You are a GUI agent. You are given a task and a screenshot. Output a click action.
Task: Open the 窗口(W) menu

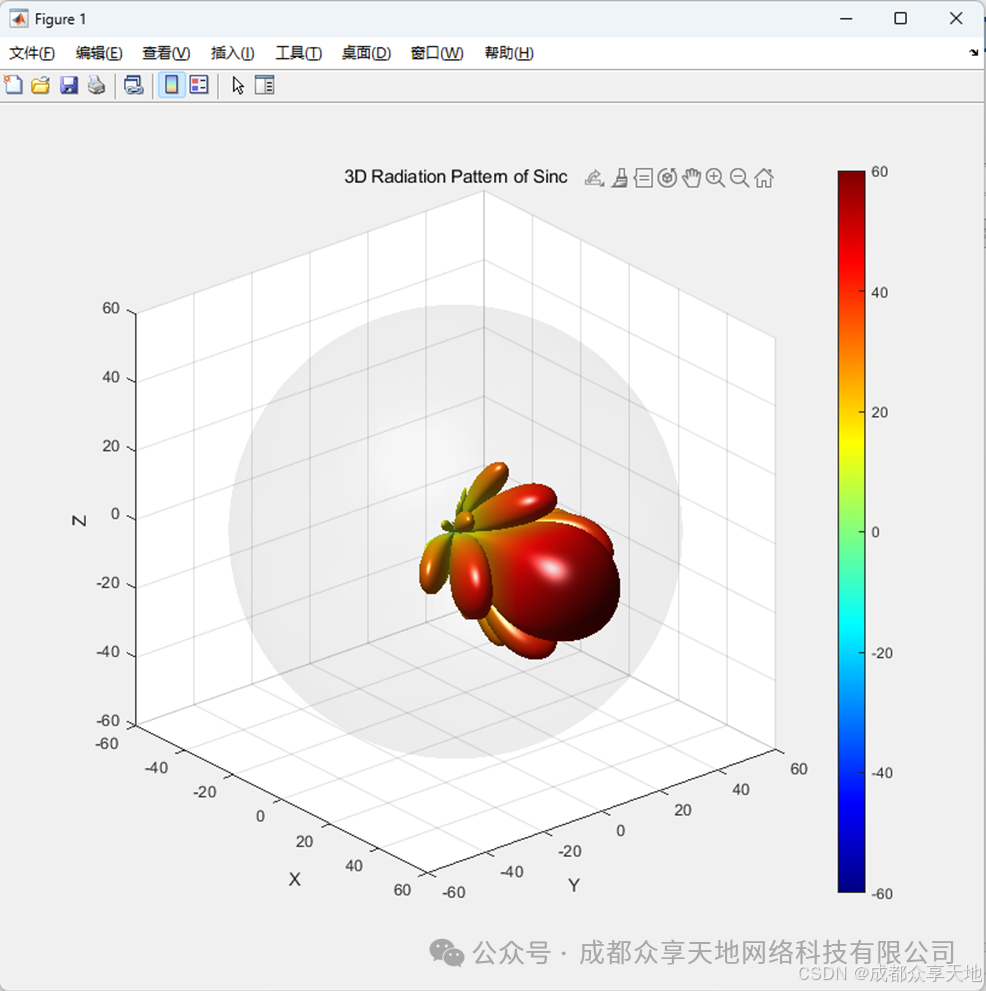pos(437,53)
